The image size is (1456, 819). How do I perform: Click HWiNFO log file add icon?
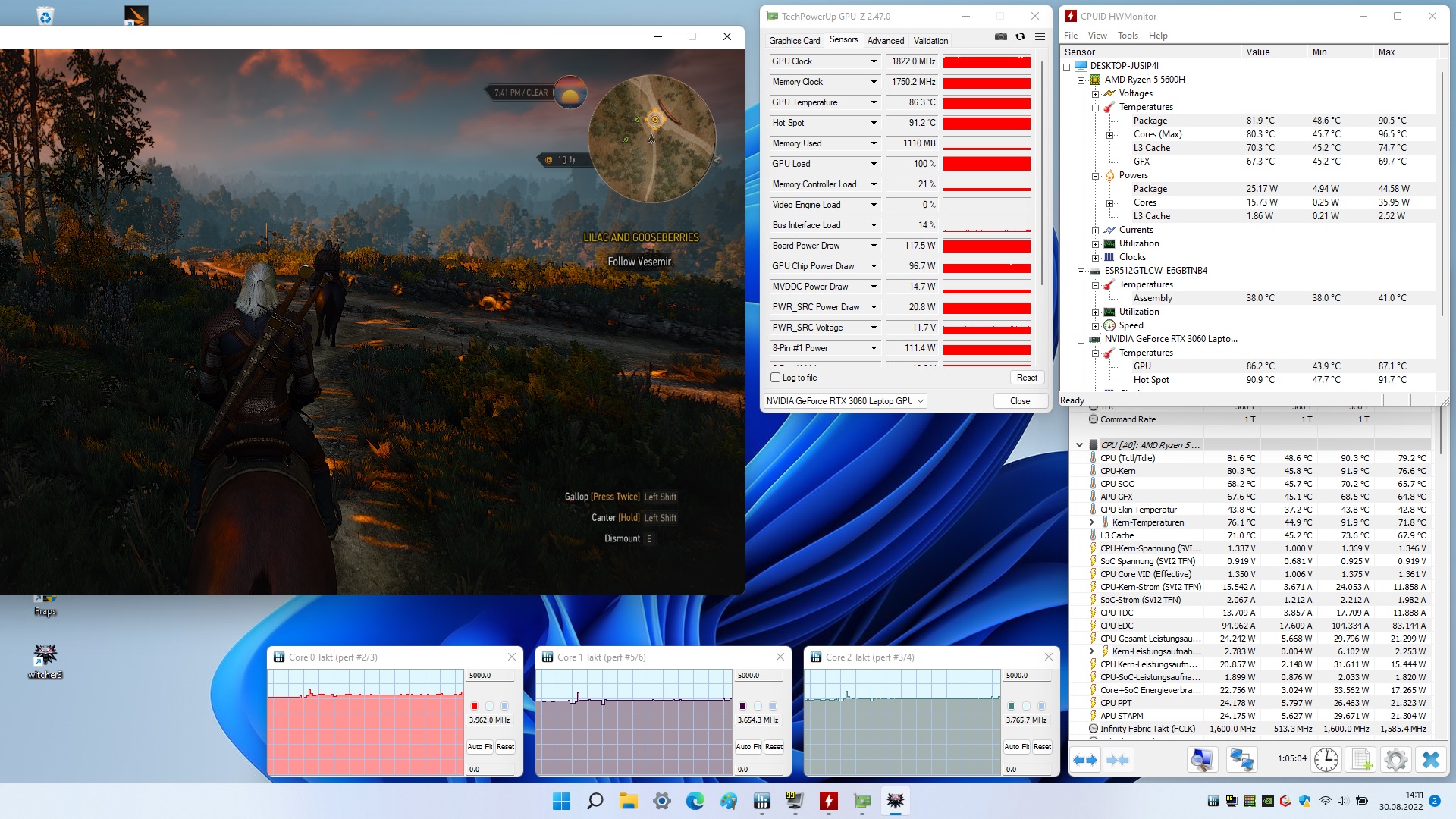tap(1361, 760)
